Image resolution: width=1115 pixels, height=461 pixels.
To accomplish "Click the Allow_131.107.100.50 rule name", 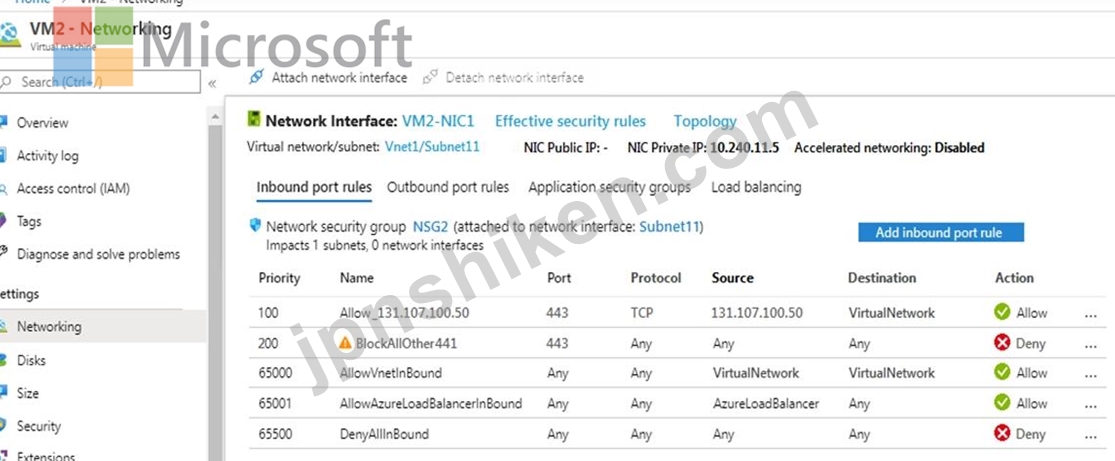I will 405,312.
